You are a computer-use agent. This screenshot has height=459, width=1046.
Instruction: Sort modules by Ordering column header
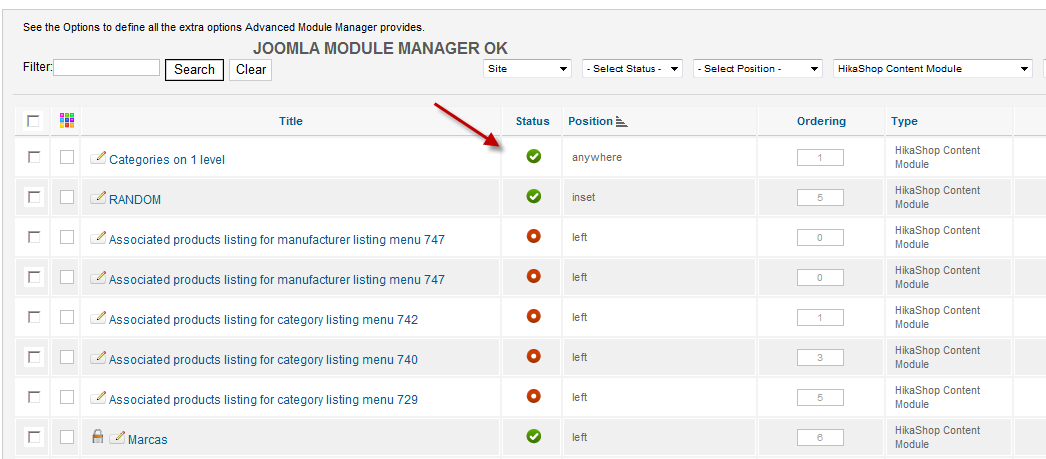point(821,121)
